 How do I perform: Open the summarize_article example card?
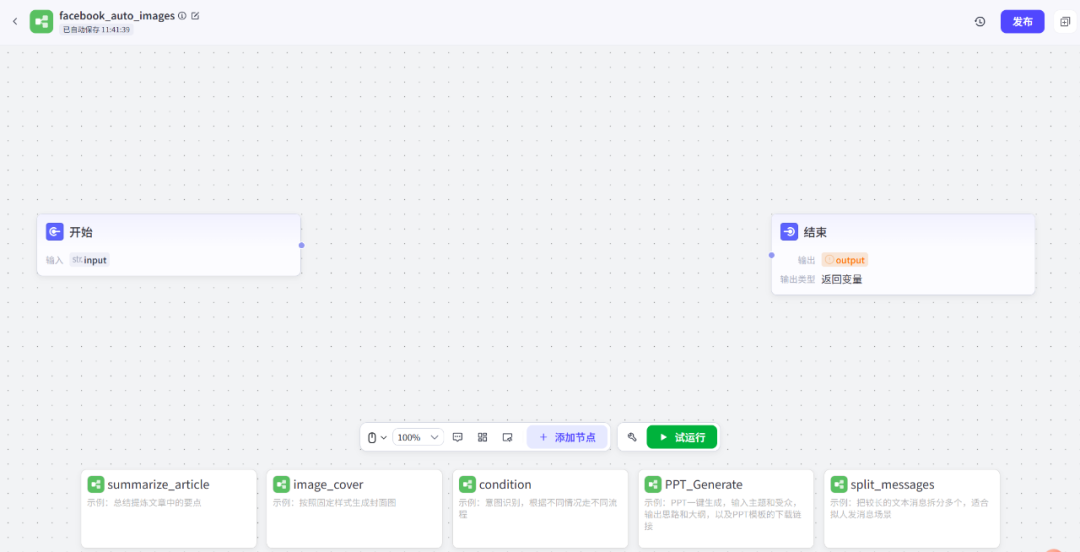(168, 508)
